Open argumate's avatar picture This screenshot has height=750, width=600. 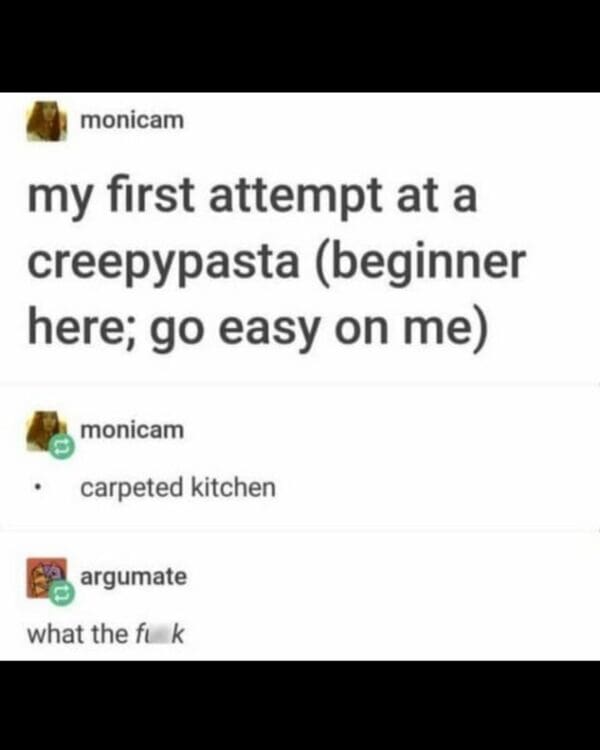45,576
